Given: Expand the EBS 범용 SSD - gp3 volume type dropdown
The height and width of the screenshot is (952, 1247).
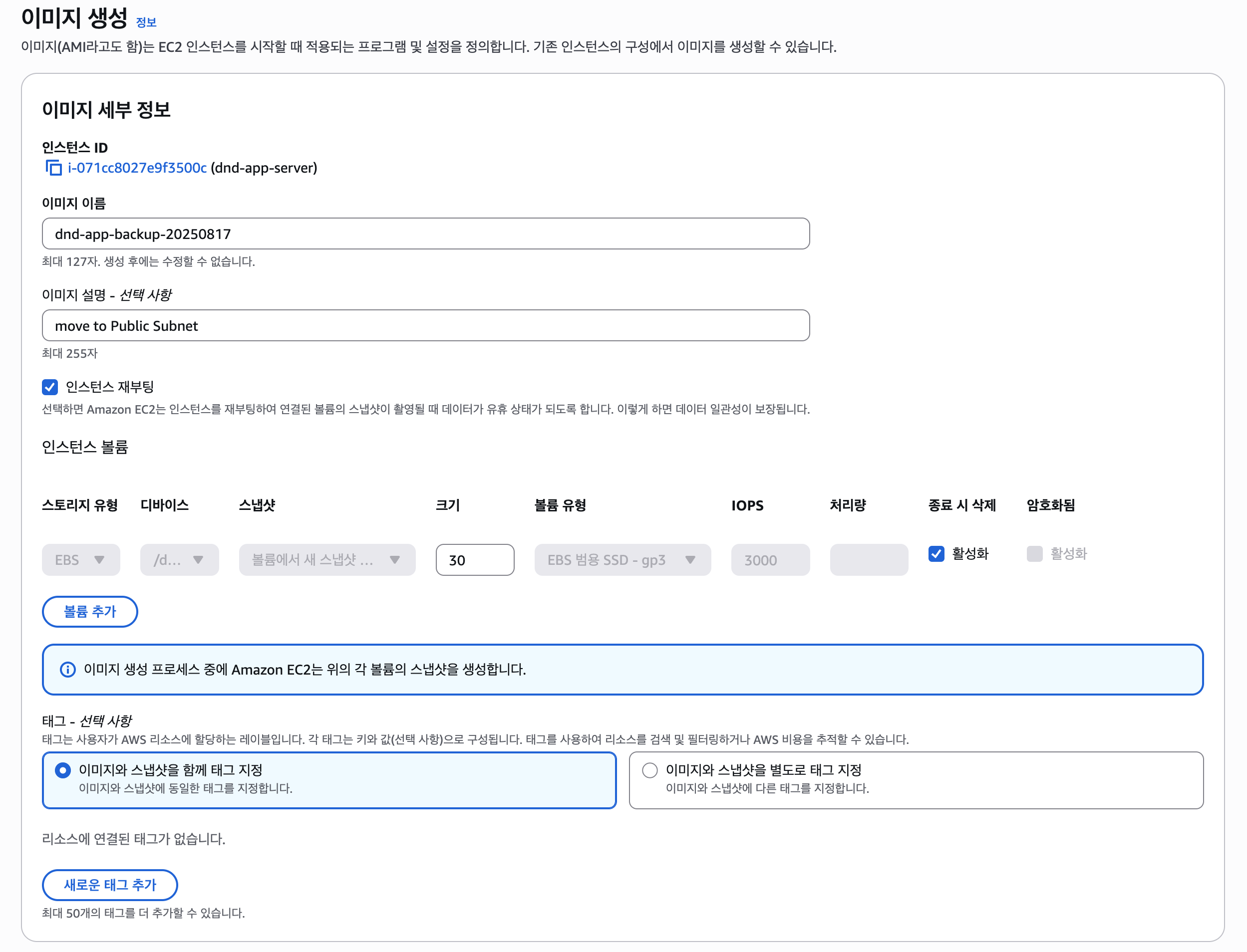Looking at the screenshot, I should [622, 560].
